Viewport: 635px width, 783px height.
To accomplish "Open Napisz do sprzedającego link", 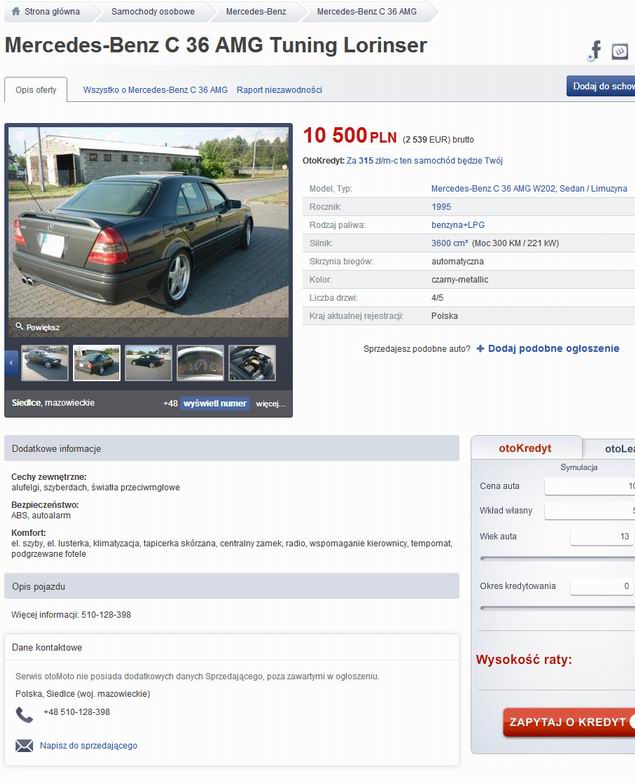I will (x=88, y=746).
